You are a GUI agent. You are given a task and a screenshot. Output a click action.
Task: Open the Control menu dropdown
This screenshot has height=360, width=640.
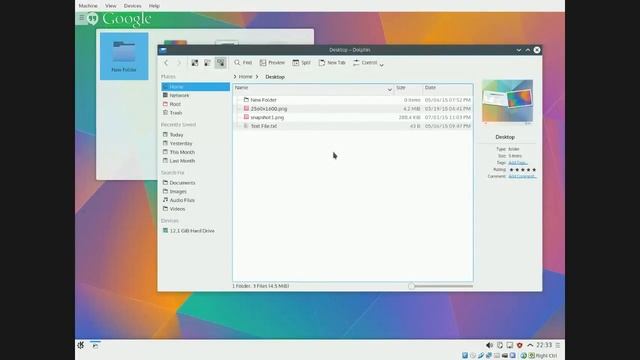pyautogui.click(x=368, y=63)
